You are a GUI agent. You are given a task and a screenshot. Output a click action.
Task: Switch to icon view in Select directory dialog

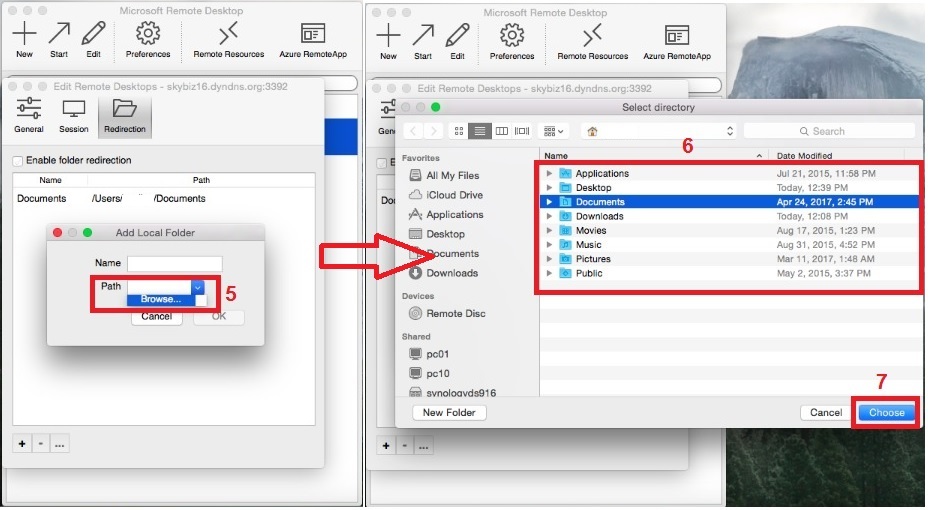[x=459, y=131]
